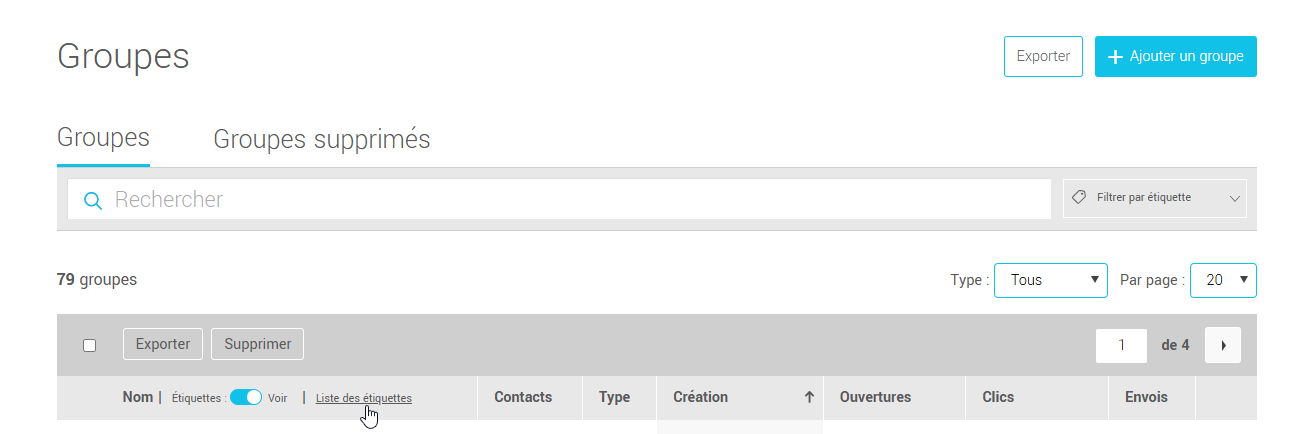Open the Filtrer par étiquette dropdown
Screen dimensions: 1294x434
click(1155, 198)
